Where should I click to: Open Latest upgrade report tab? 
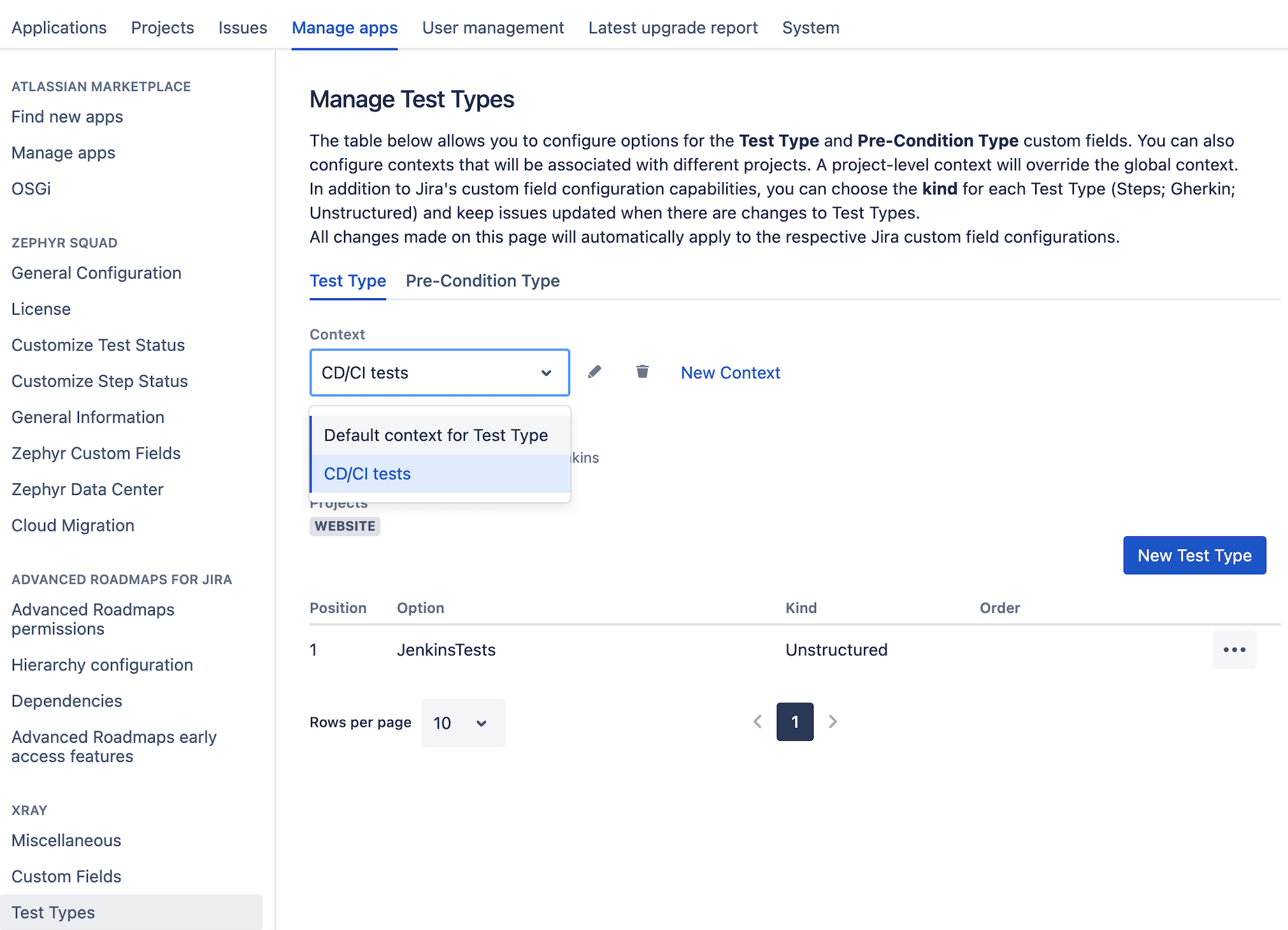[673, 28]
